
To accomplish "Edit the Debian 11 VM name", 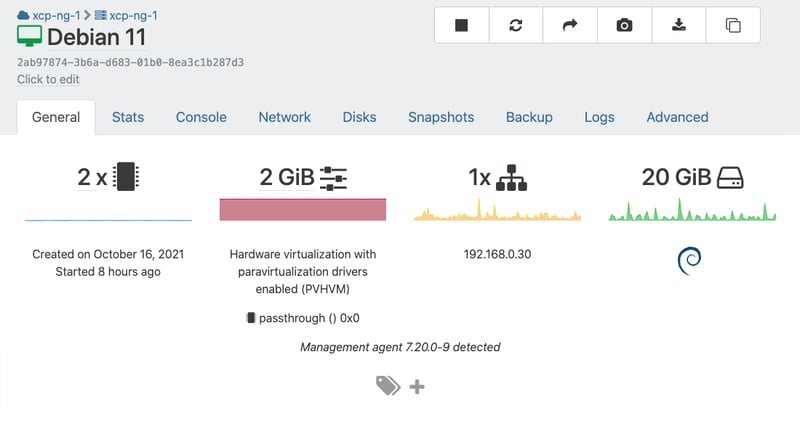I will point(96,38).
